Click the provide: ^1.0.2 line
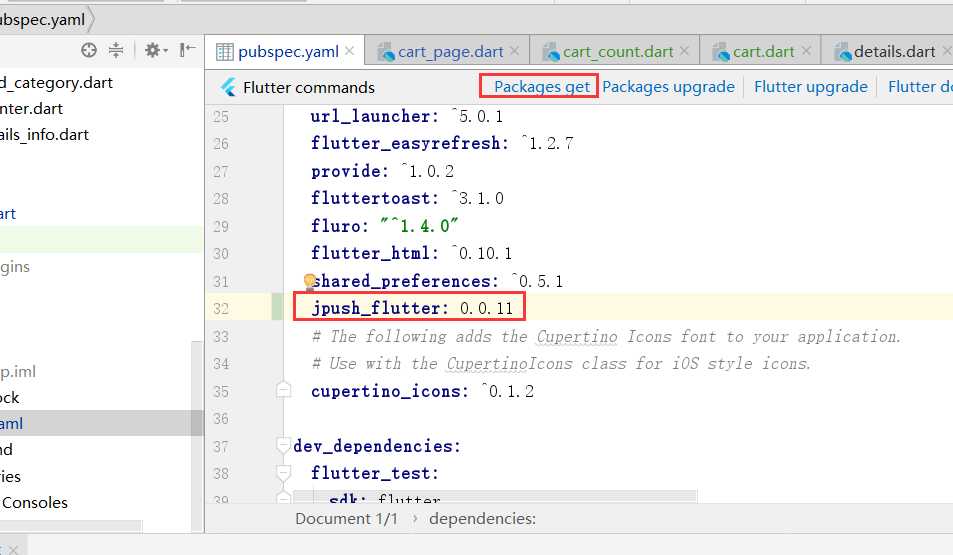Image resolution: width=953 pixels, height=555 pixels. (x=382, y=171)
